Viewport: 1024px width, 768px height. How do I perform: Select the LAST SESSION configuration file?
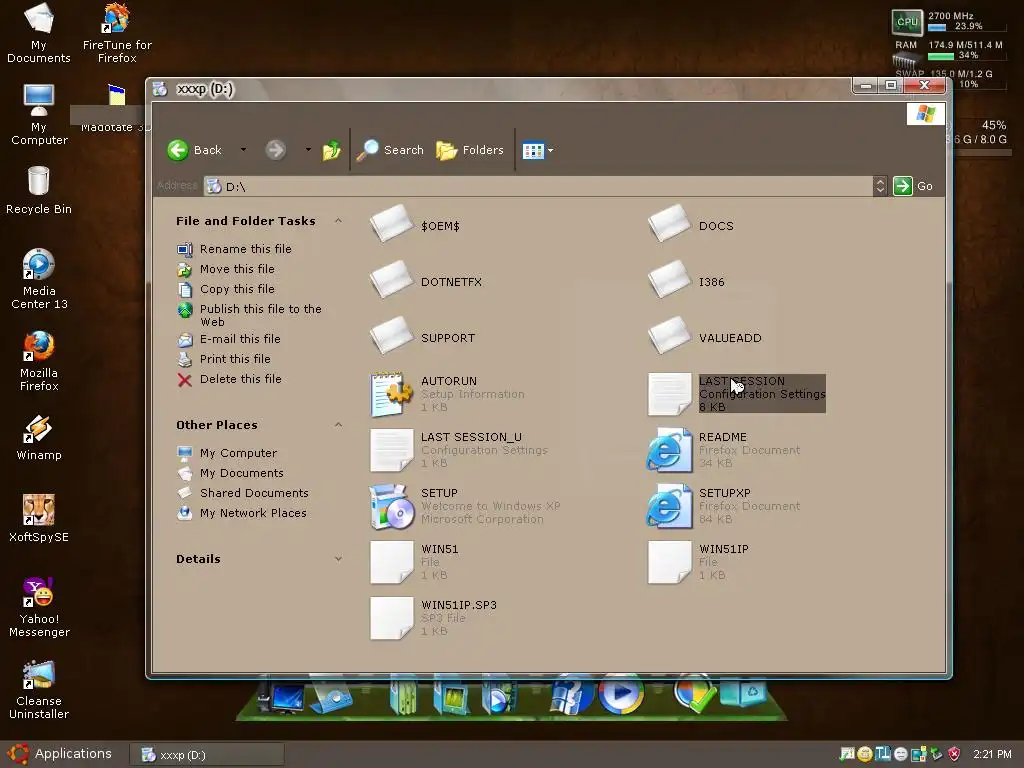[737, 394]
